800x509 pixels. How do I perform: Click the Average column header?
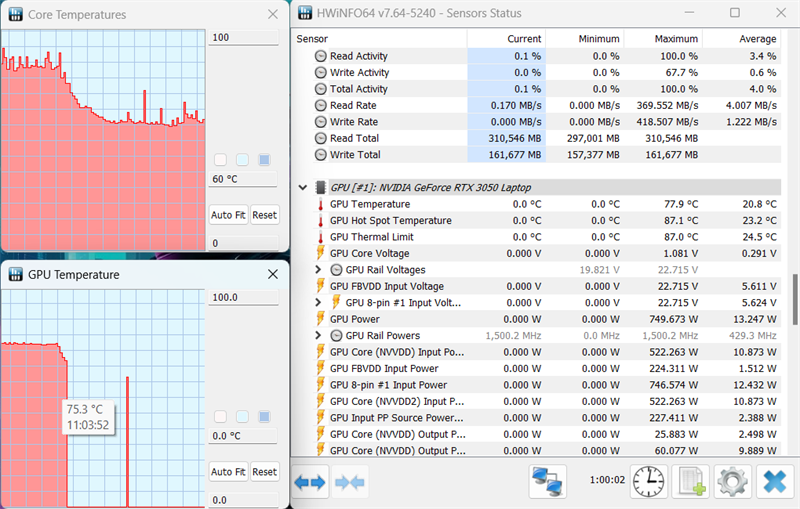742,39
